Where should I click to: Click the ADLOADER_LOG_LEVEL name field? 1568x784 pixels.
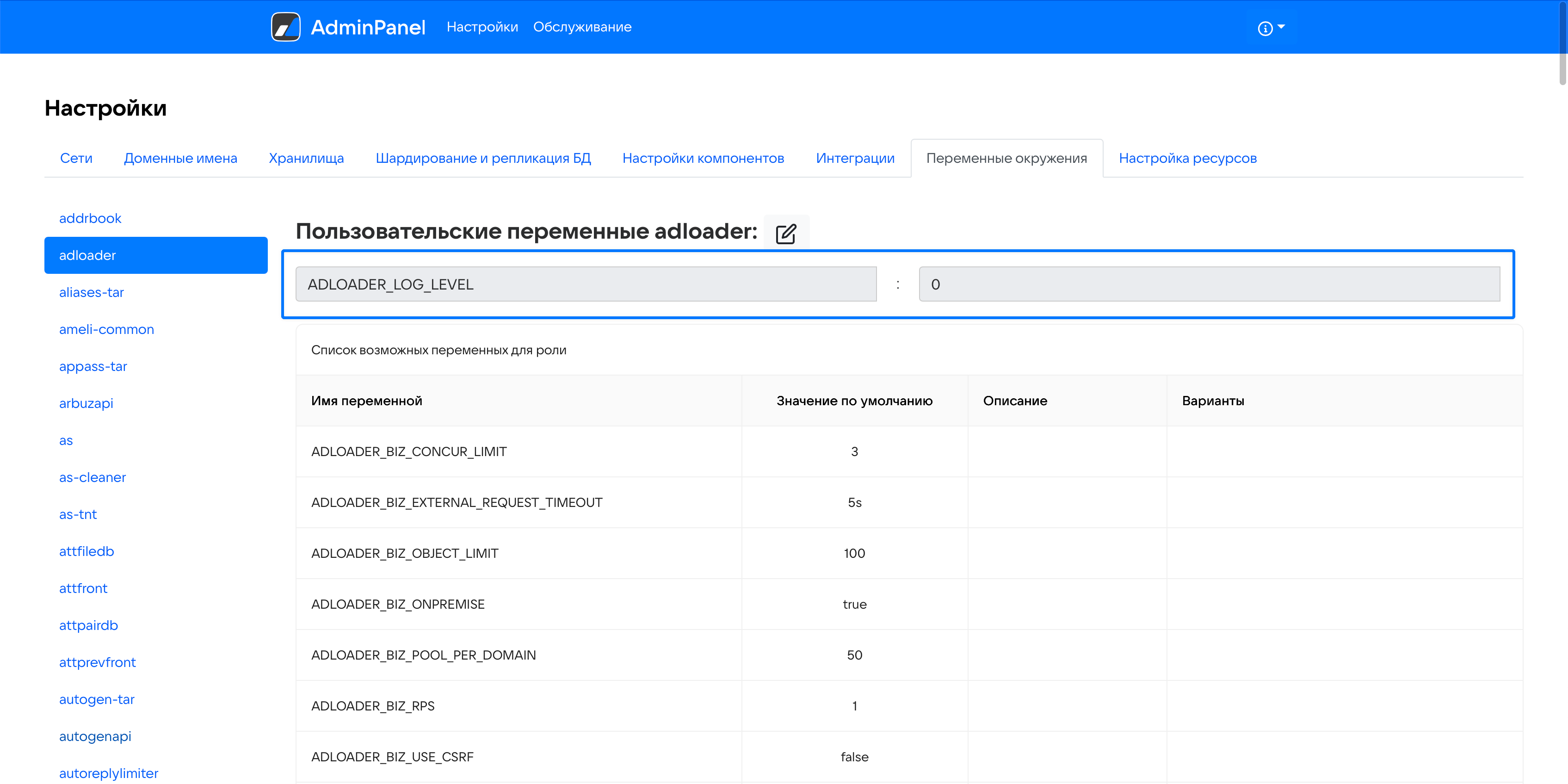click(x=586, y=284)
